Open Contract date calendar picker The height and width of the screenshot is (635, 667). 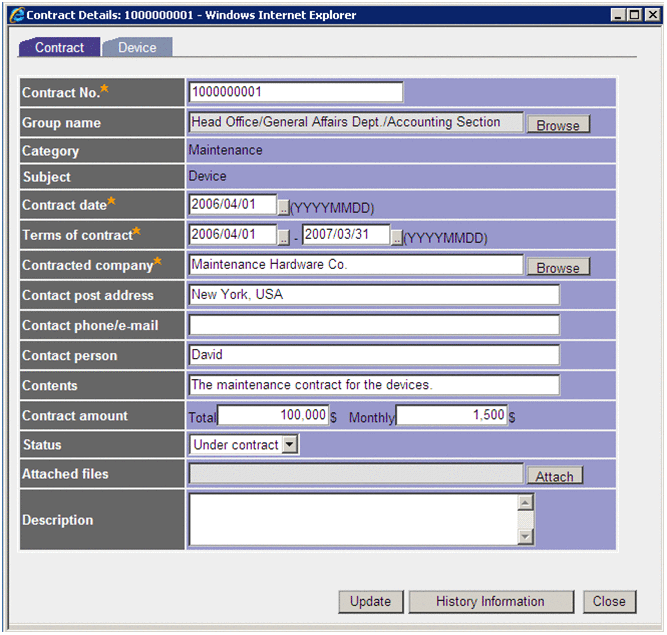(283, 207)
